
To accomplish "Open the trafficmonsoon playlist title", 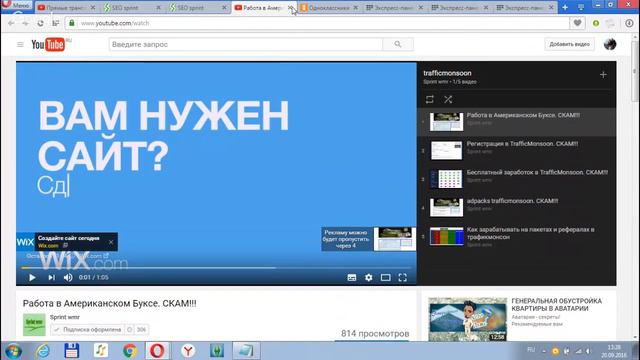I will pyautogui.click(x=447, y=73).
